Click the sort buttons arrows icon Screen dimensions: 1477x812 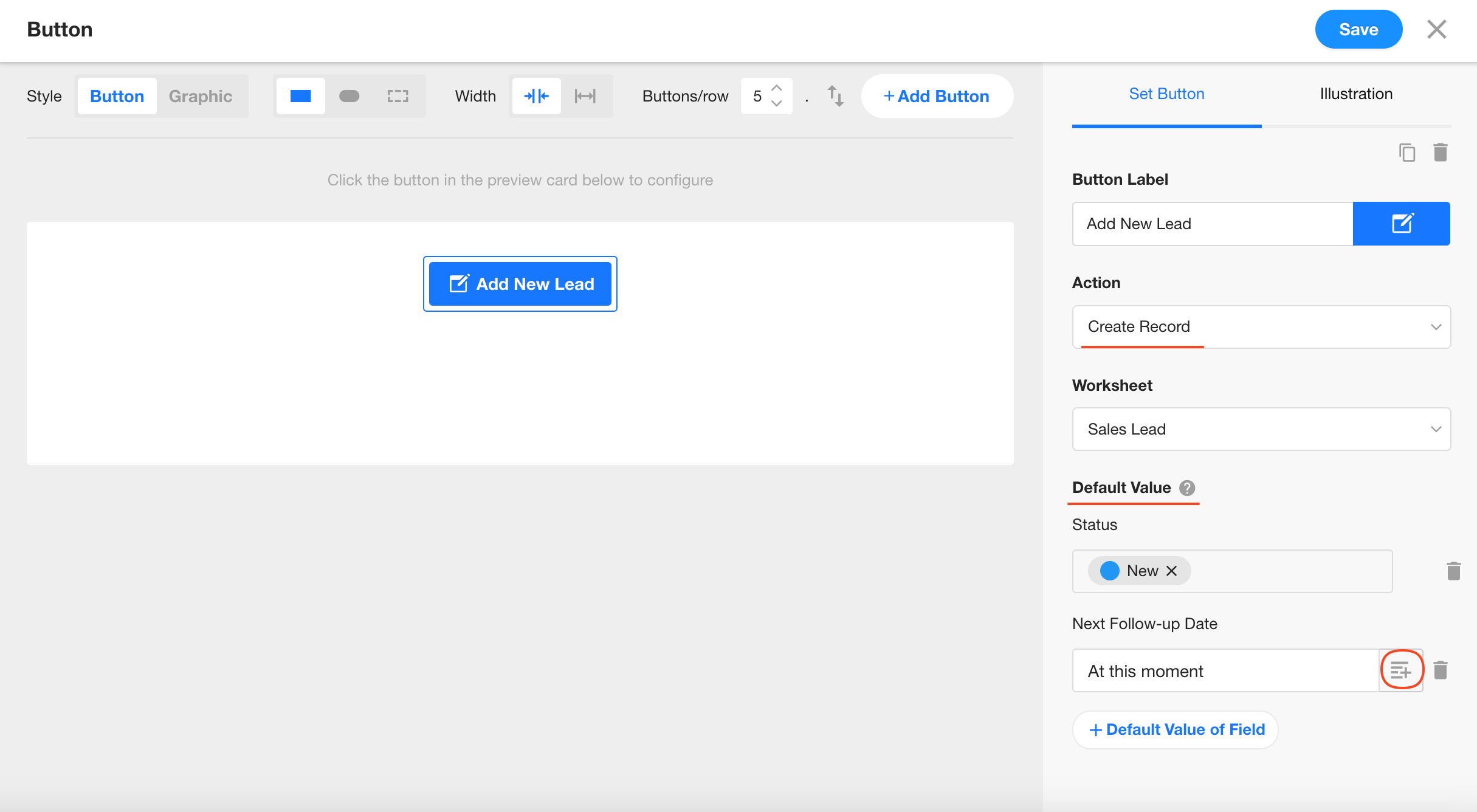835,96
